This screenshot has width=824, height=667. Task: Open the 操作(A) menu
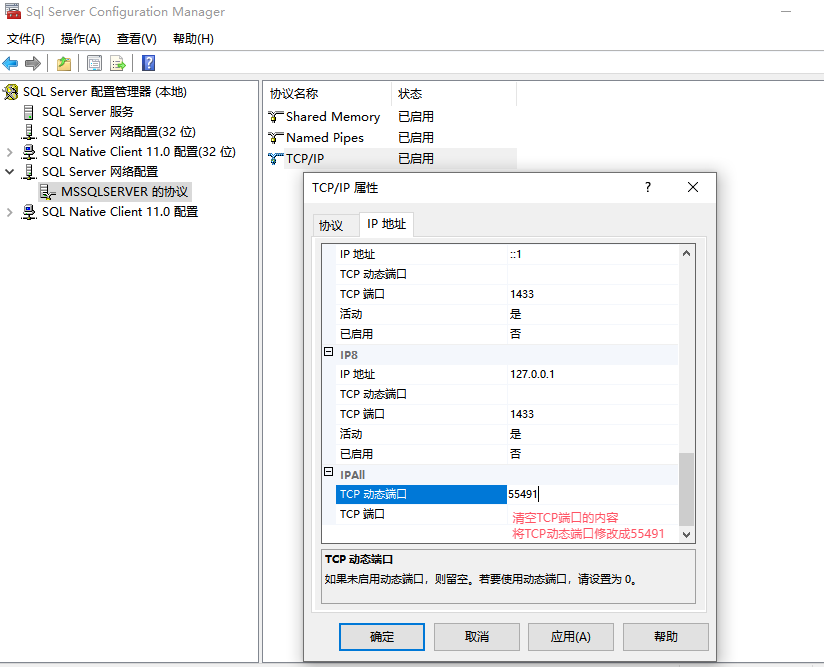pos(80,39)
